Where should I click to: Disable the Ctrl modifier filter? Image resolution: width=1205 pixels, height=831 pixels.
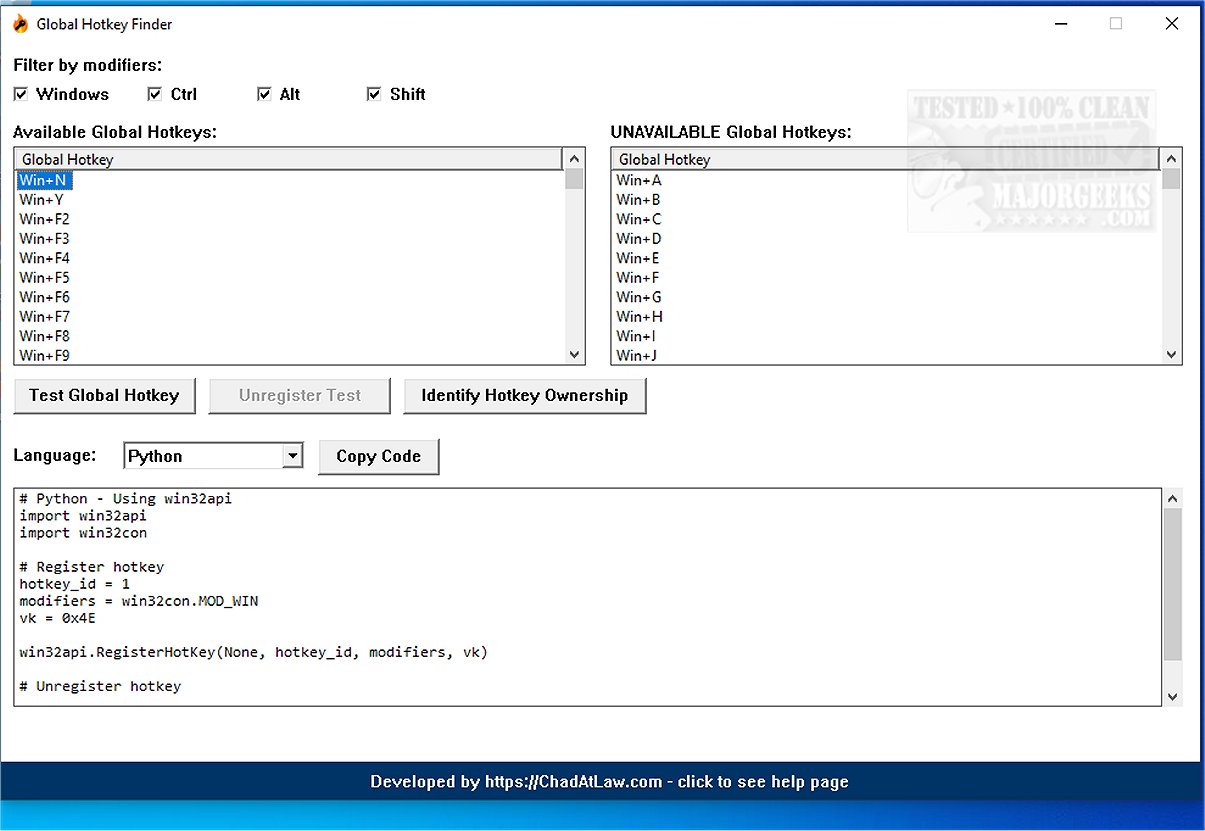[x=156, y=93]
